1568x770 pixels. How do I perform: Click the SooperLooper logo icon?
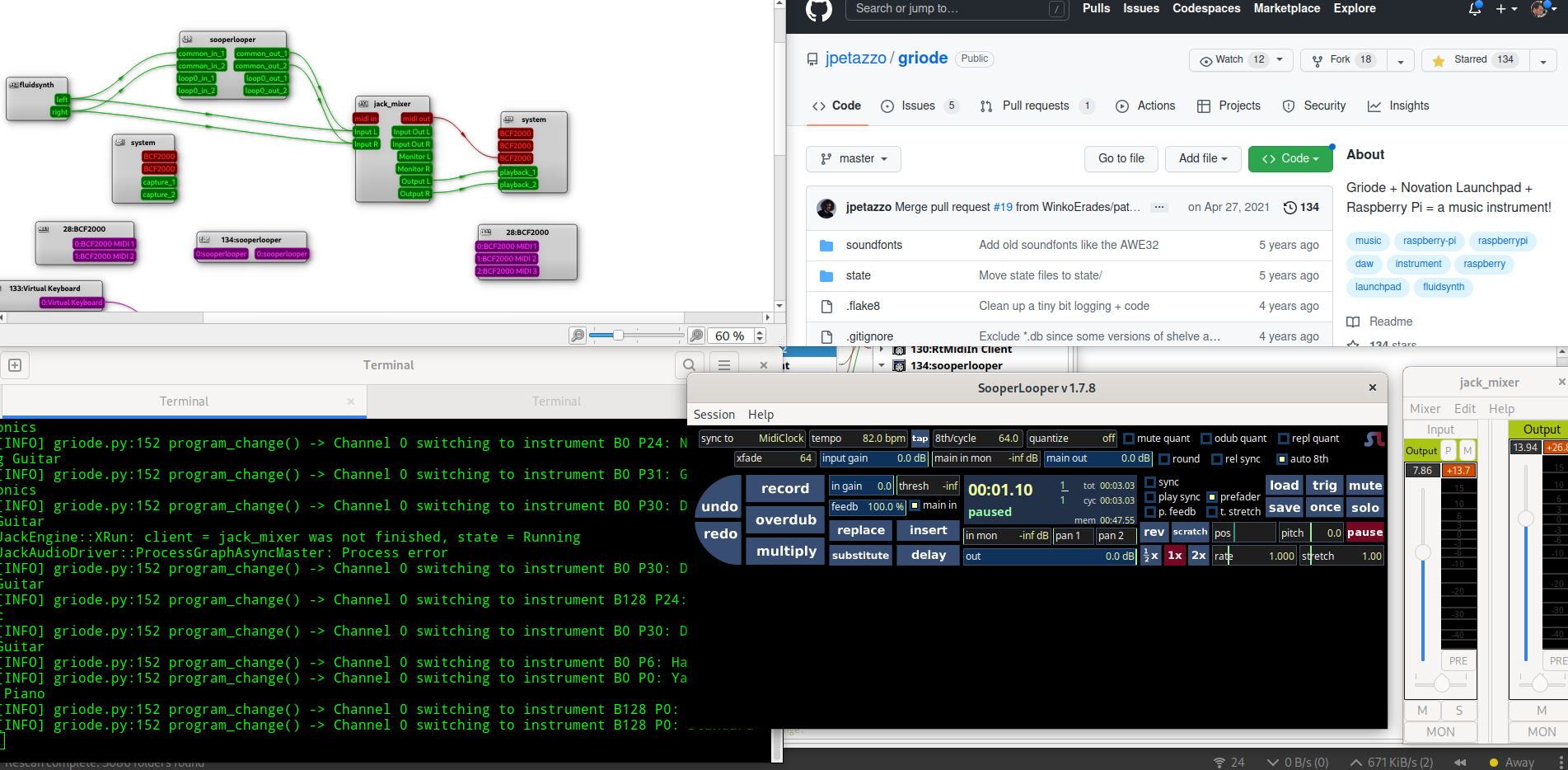1374,439
